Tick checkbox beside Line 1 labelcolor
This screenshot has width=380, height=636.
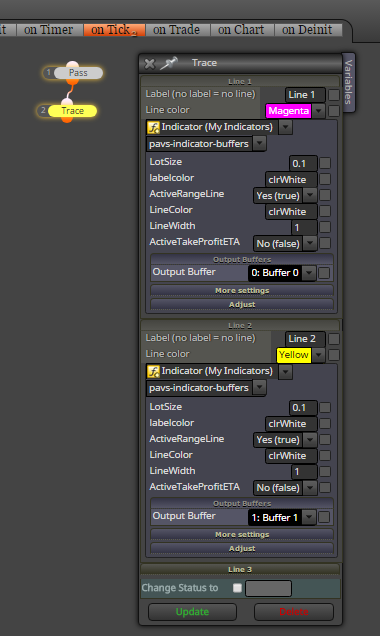[x=325, y=179]
